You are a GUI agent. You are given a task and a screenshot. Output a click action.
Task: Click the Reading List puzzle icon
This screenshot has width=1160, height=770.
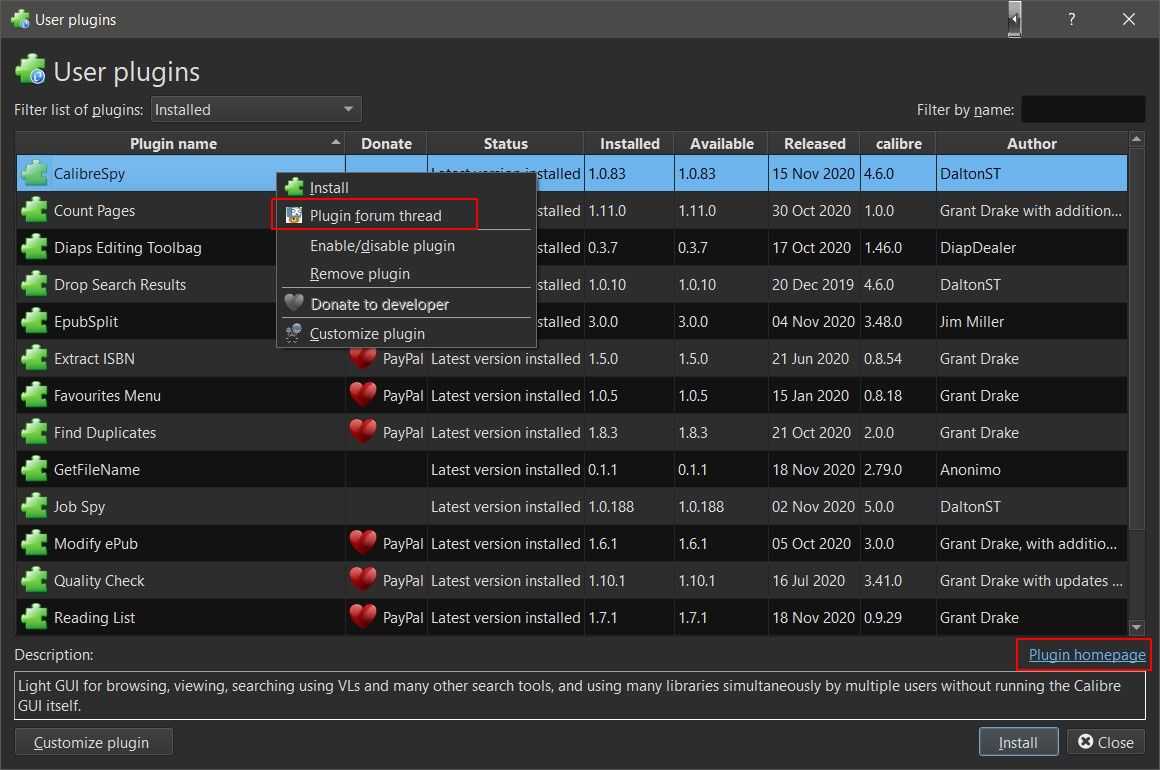(x=34, y=617)
